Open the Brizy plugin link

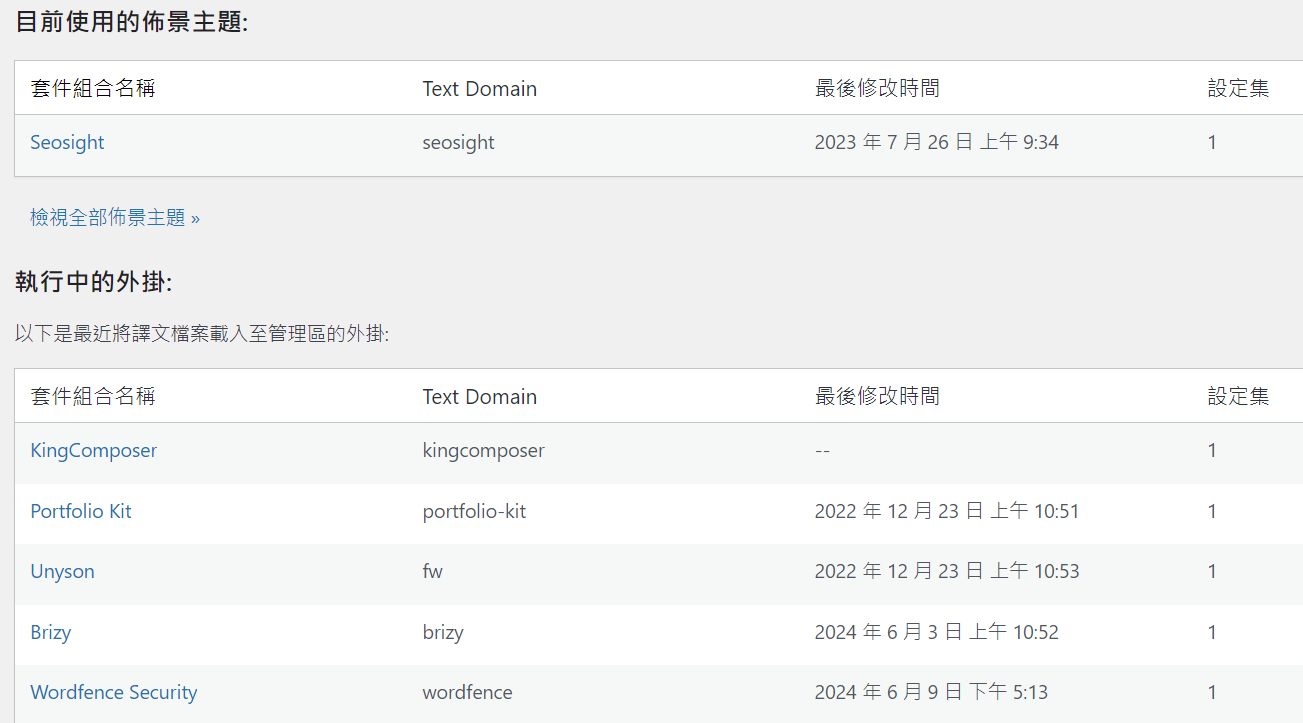50,632
